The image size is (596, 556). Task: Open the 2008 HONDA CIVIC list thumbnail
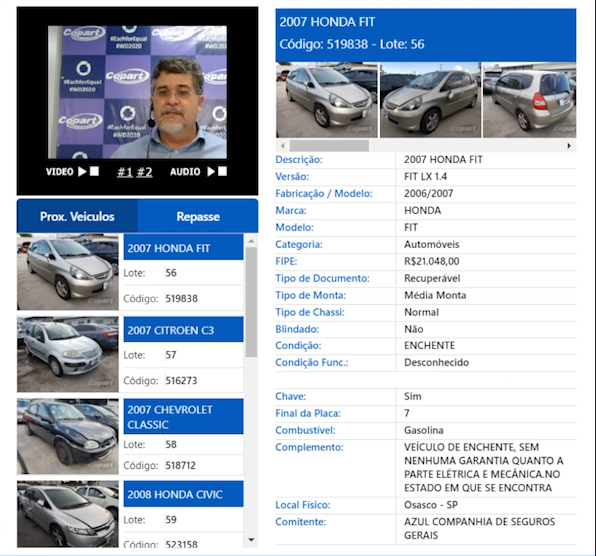coord(68,514)
